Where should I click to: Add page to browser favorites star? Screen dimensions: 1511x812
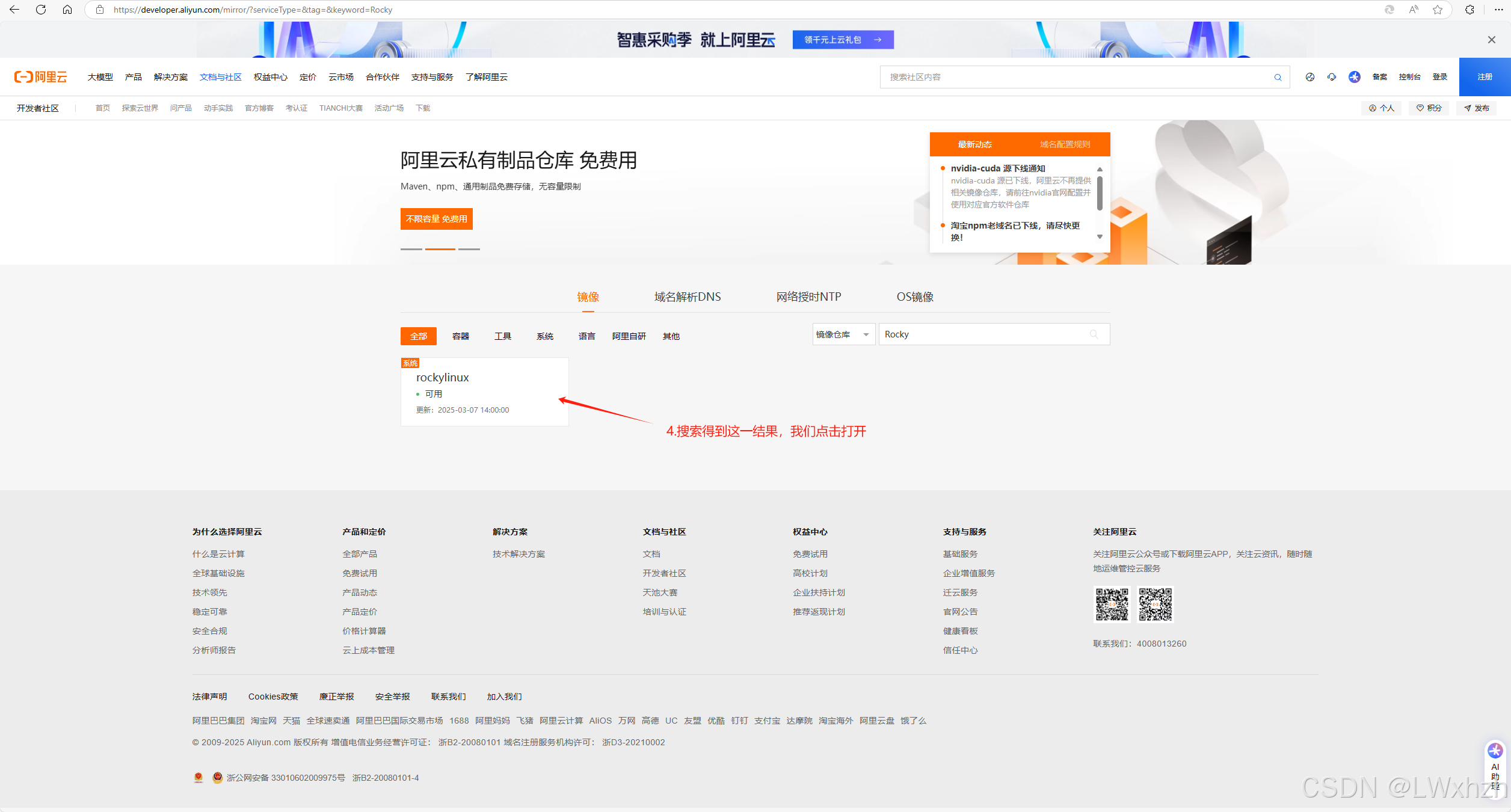tap(1438, 10)
